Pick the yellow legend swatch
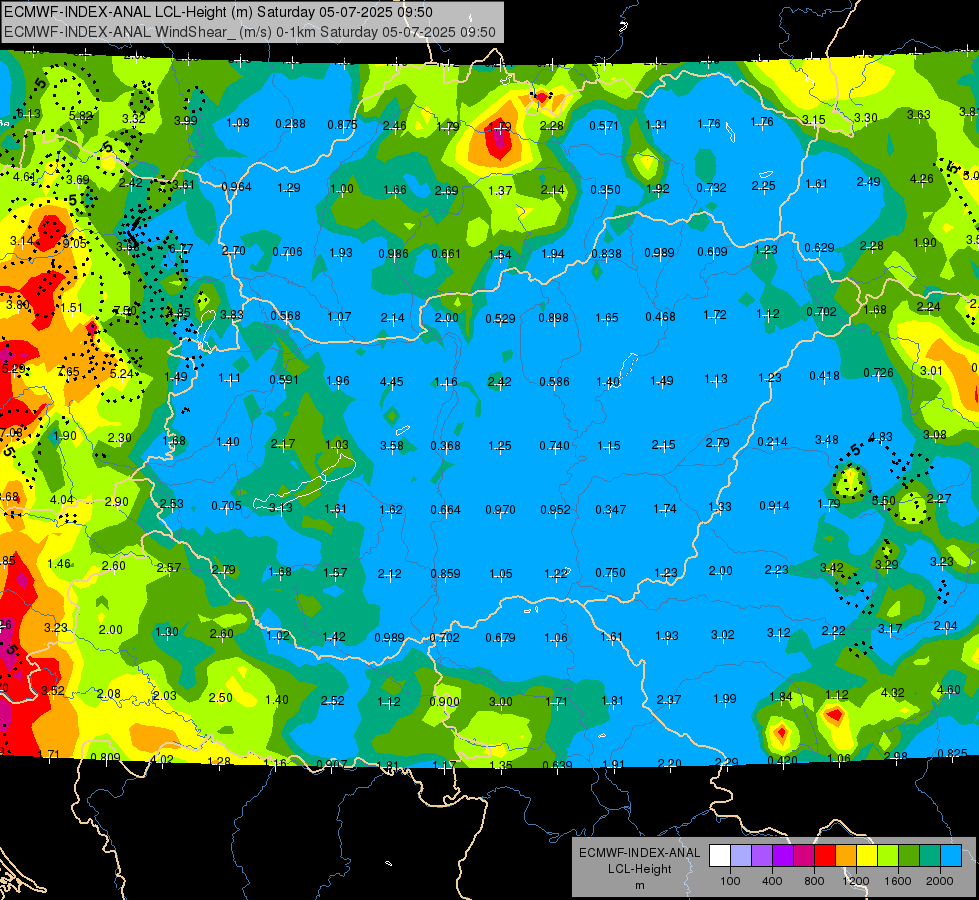The image size is (979, 900). (x=867, y=856)
